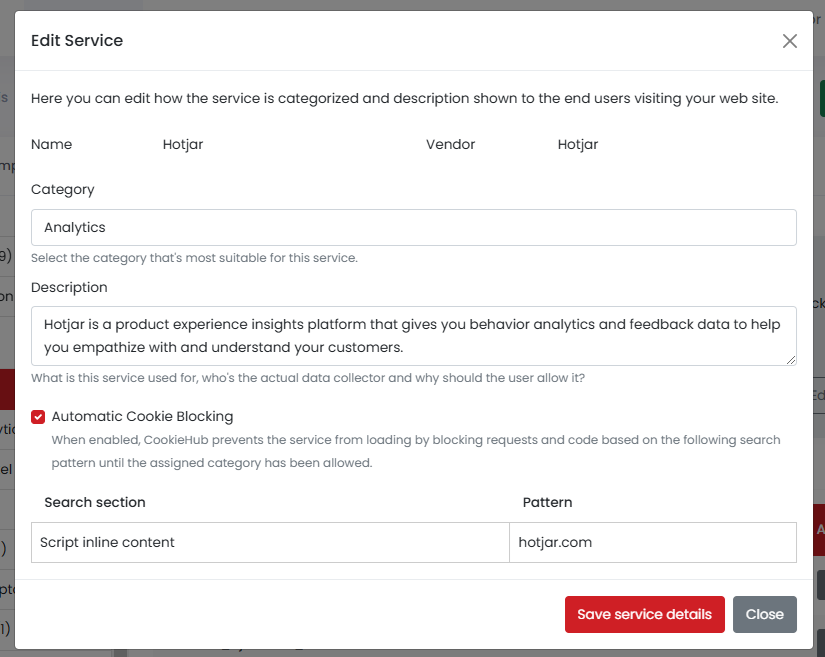Screen dimensions: 825x657
Task: Click the Hotjar value next to Vendor
Action: click(x=578, y=145)
